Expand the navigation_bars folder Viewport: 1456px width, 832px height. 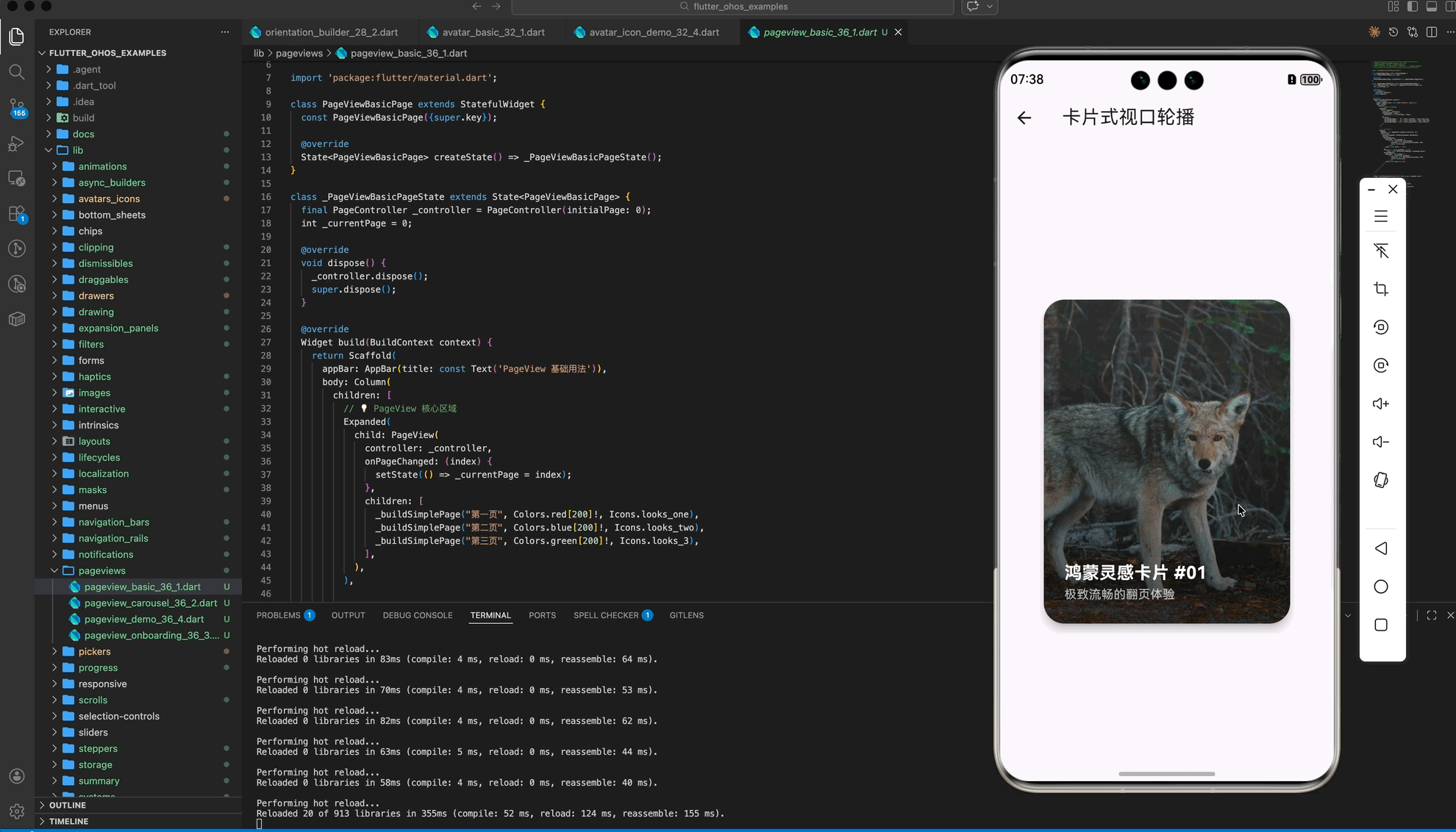113,522
